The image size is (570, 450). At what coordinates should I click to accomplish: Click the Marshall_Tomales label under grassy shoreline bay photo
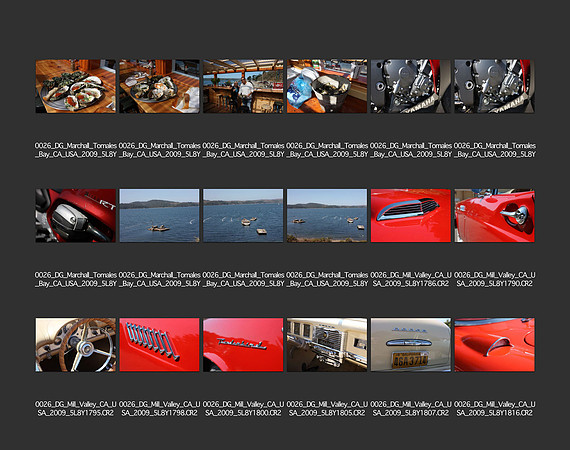pos(327,279)
